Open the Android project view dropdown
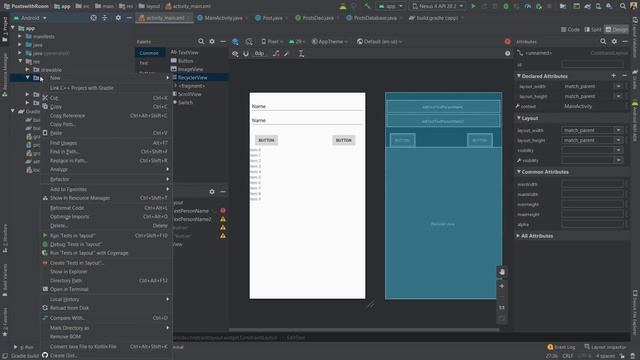 click(x=31, y=18)
